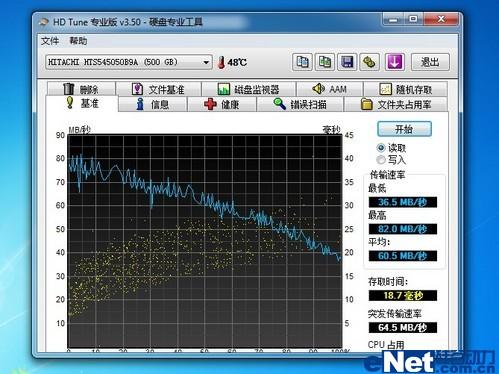Open the 文件 menu
The width and height of the screenshot is (499, 374).
click(50, 41)
